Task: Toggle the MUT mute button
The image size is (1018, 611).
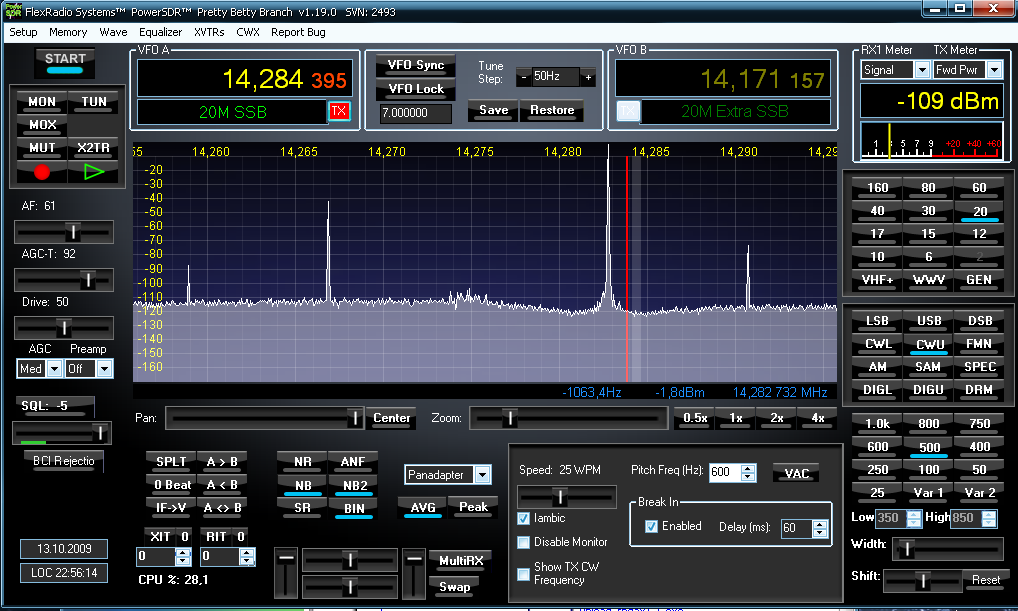Action: click(42, 148)
